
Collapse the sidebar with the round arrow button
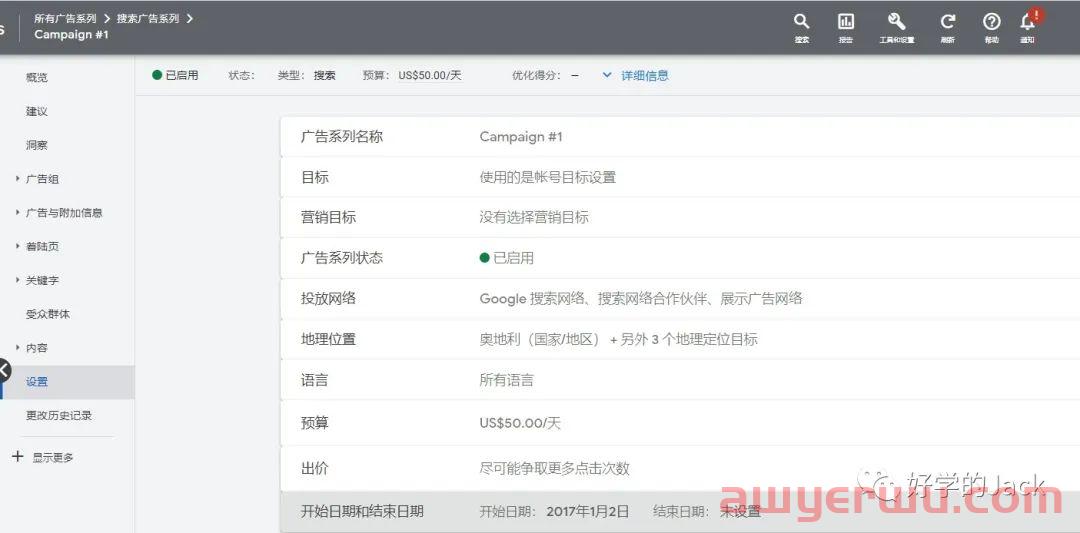[x=4, y=370]
